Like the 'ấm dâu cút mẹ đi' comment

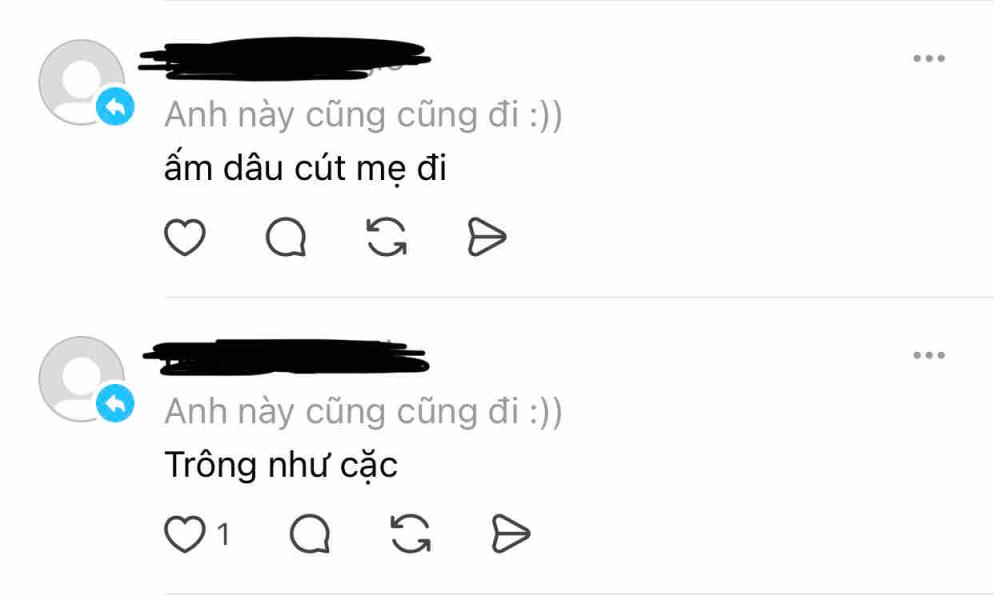pyautogui.click(x=184, y=237)
